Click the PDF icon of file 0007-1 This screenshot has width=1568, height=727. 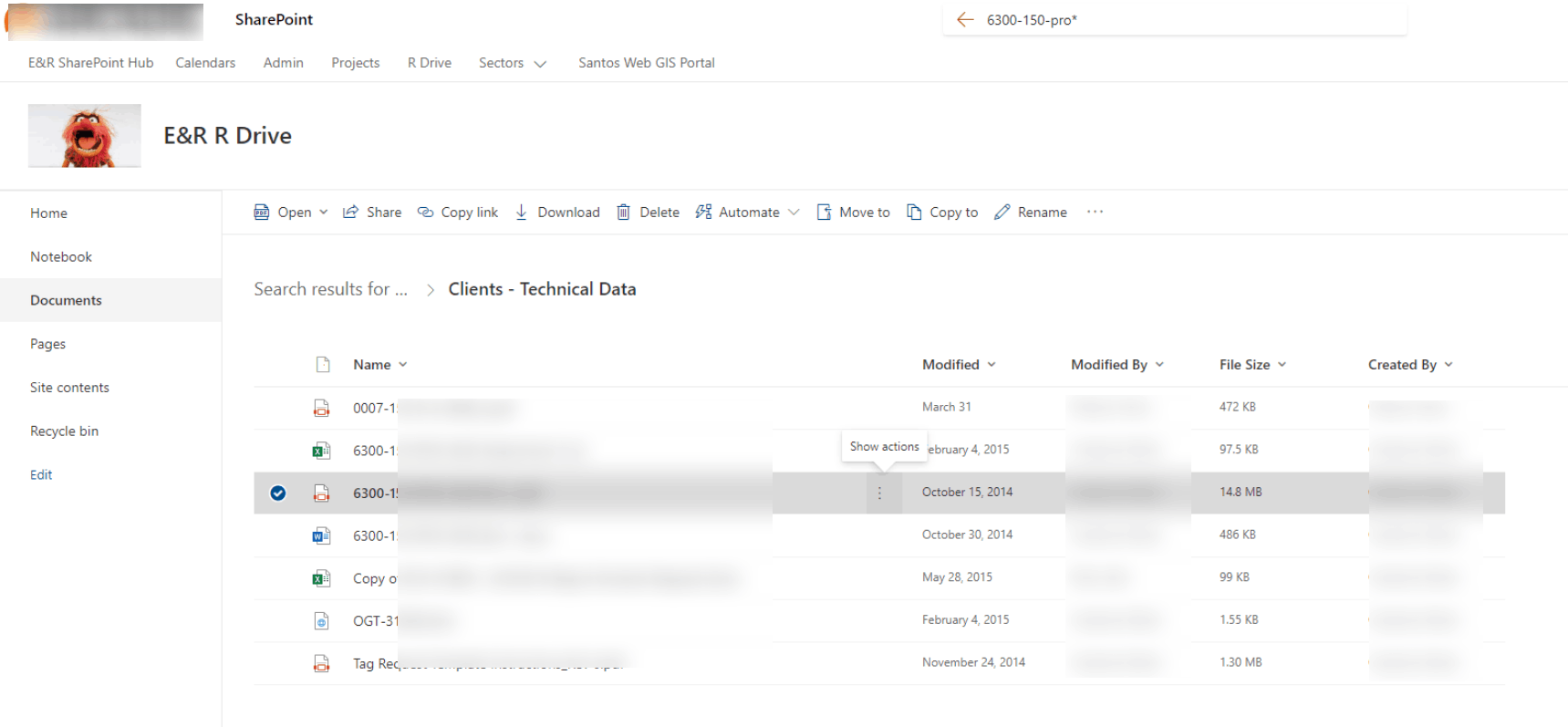coord(321,408)
